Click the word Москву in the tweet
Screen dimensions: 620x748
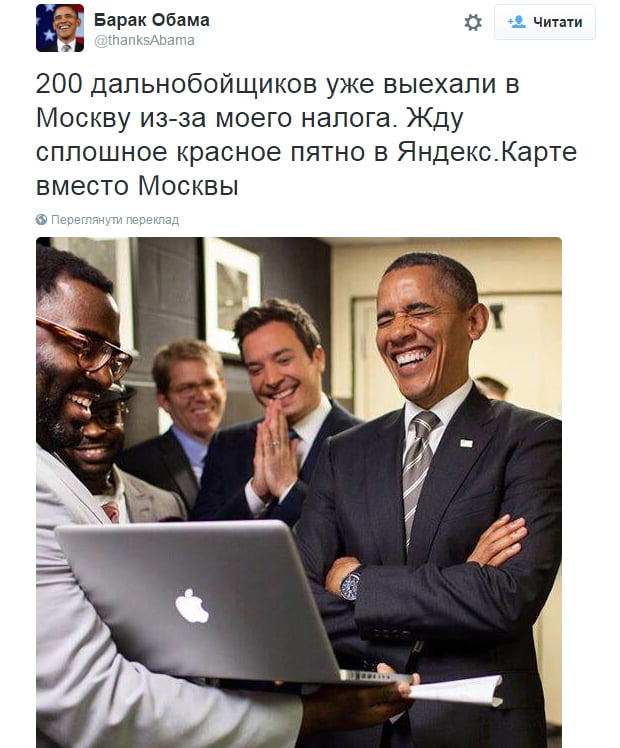click(83, 118)
